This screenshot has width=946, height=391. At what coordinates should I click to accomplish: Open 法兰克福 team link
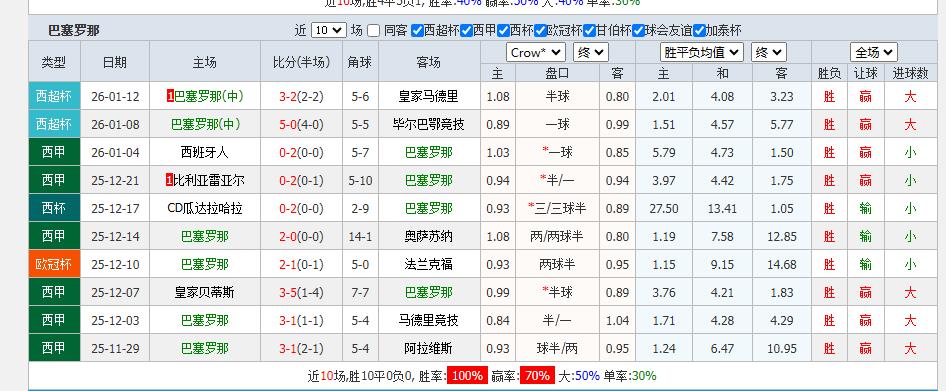point(428,264)
